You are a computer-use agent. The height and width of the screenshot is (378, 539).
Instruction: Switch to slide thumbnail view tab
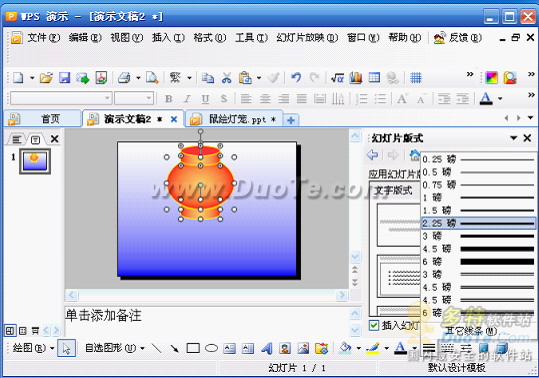[x=35, y=140]
